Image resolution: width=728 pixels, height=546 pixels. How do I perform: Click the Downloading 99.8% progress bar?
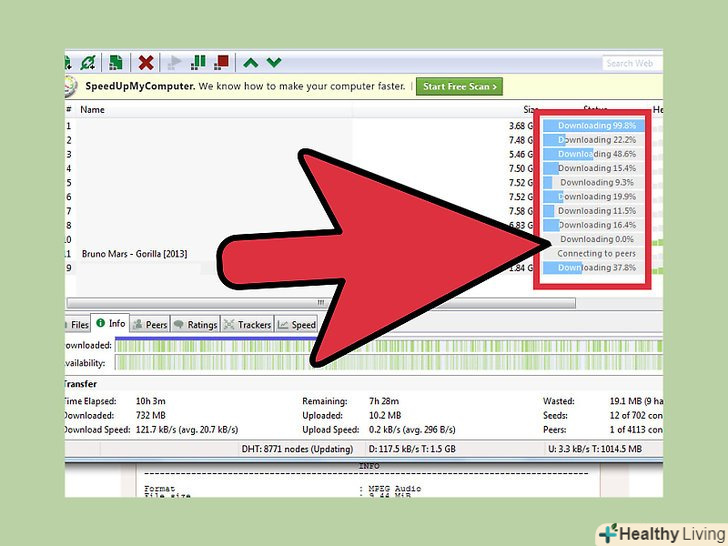point(594,125)
